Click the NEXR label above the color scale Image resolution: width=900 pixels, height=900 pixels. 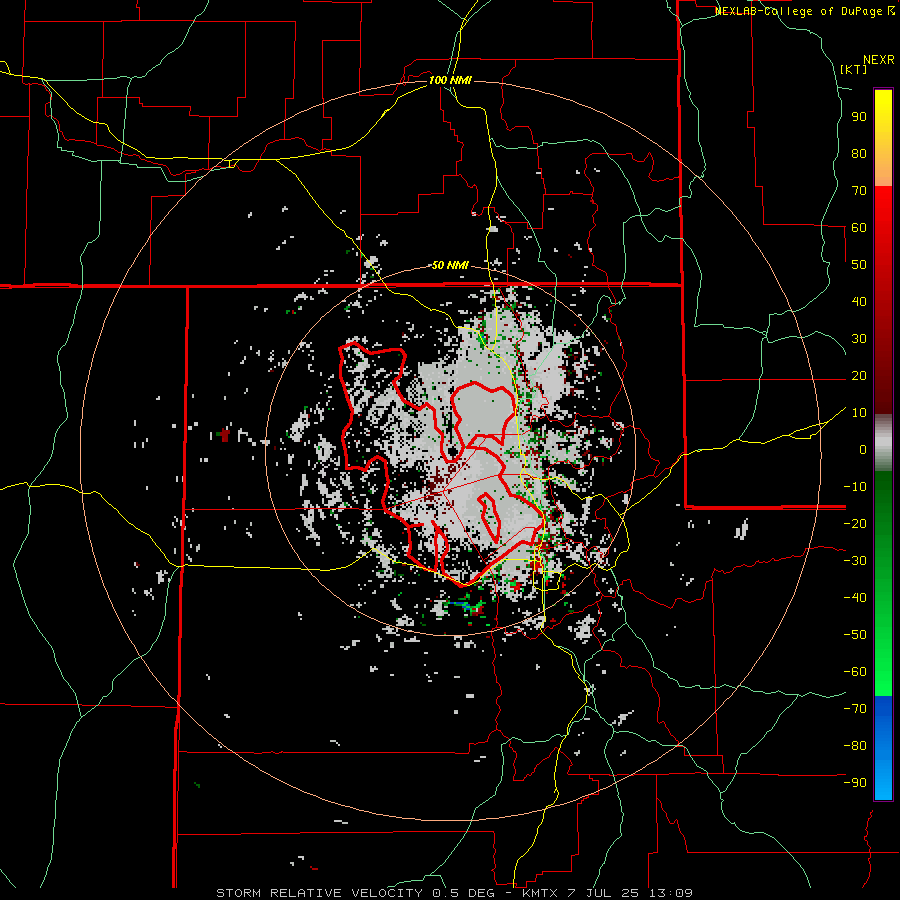(879, 60)
